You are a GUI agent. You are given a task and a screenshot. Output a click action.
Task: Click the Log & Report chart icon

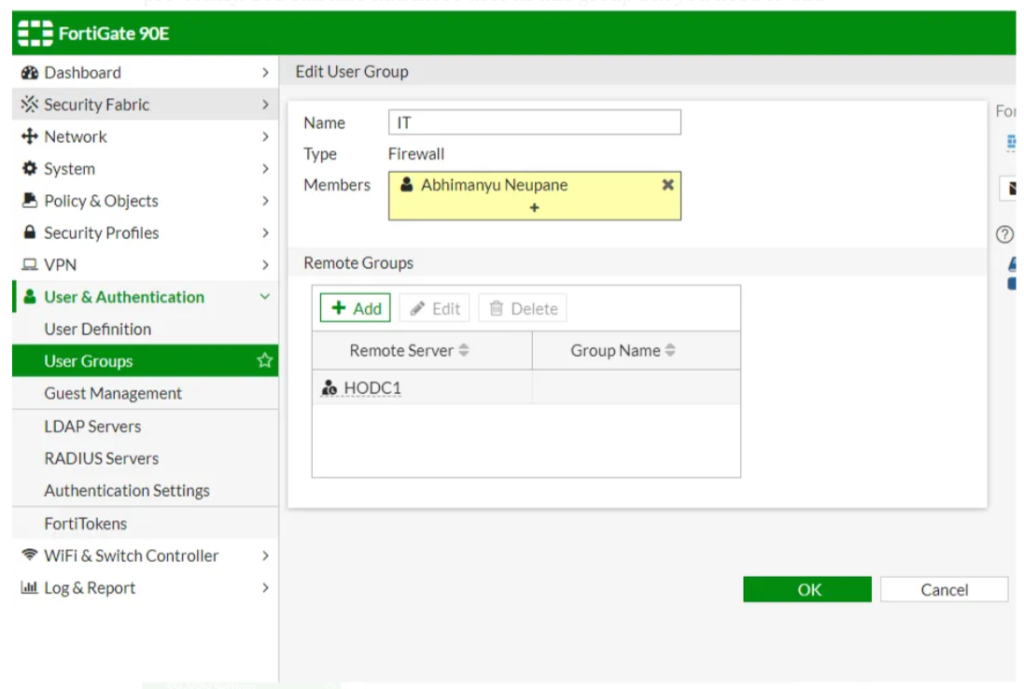pos(29,587)
